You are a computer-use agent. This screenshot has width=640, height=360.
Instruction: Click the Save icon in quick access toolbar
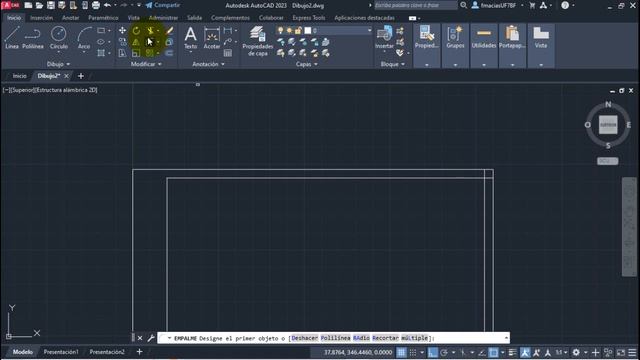51,5
